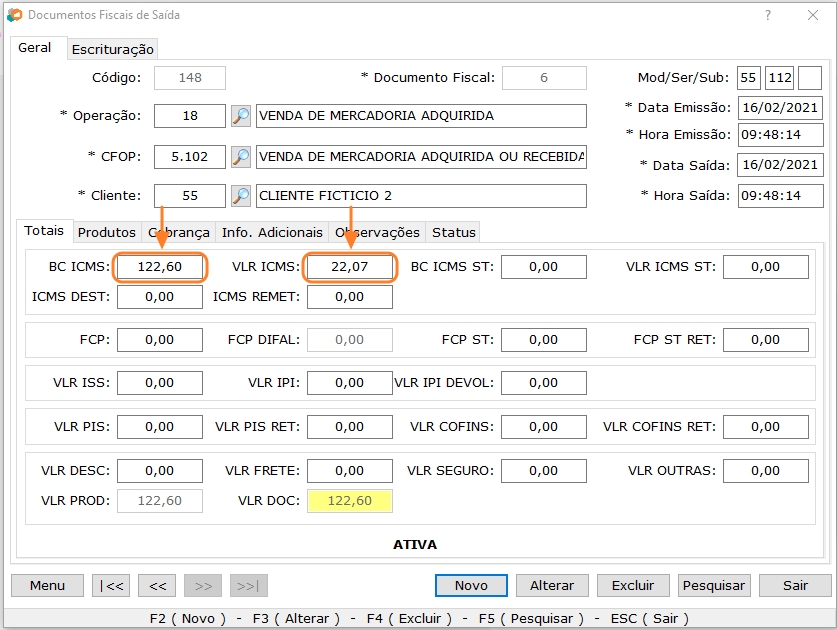Click the yellow VLR DOC field

(x=350, y=501)
